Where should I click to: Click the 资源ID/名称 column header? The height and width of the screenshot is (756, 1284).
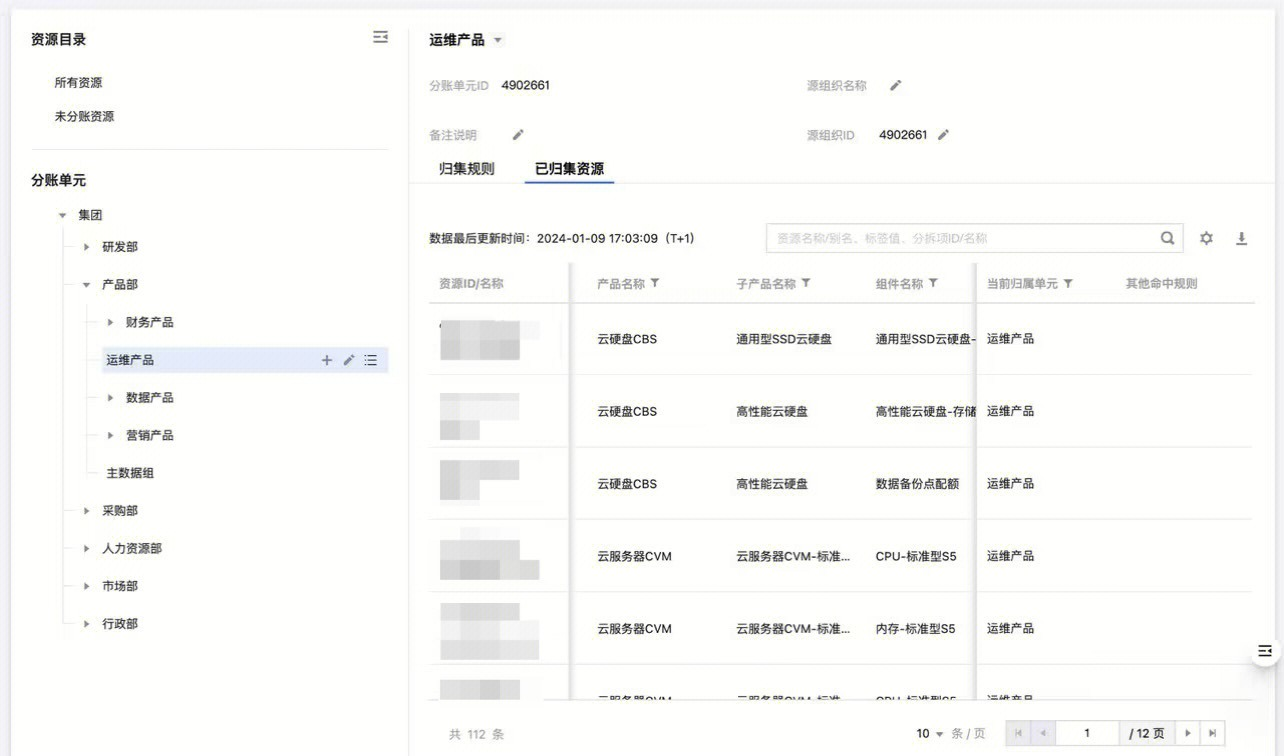(471, 284)
